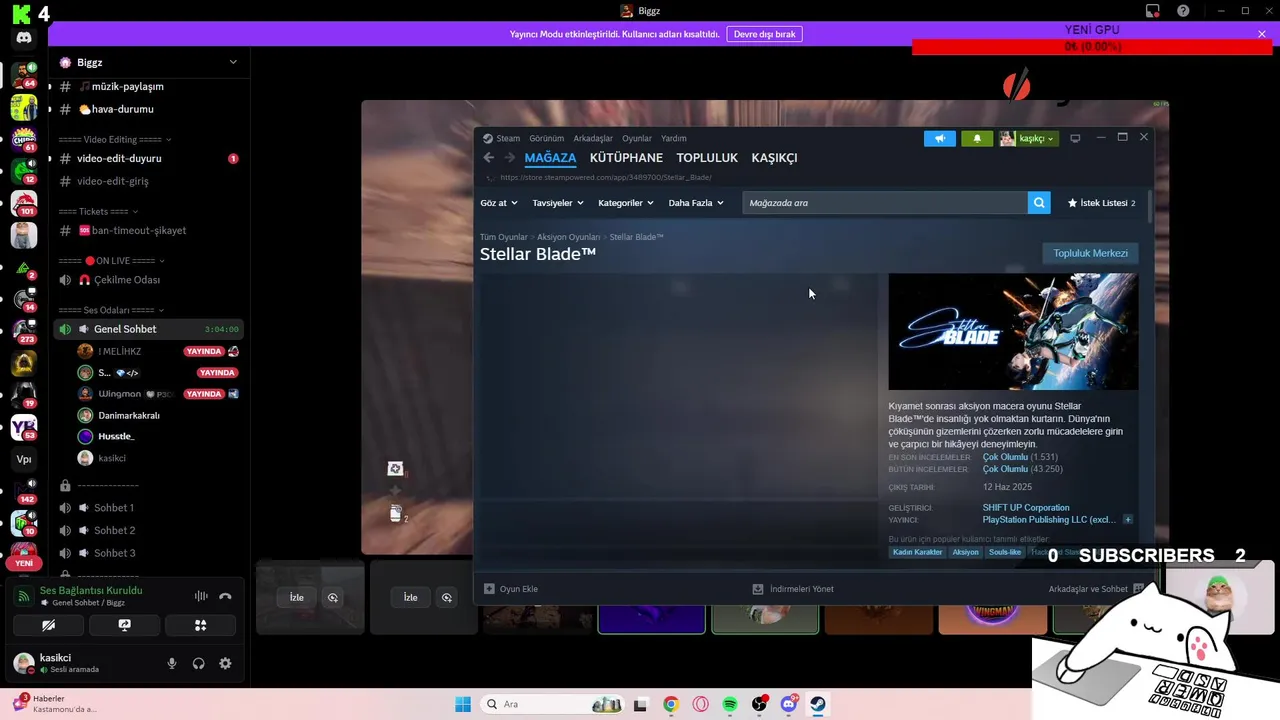Click the Topluluk Merkezi button
The image size is (1280, 720).
coord(1090,253)
